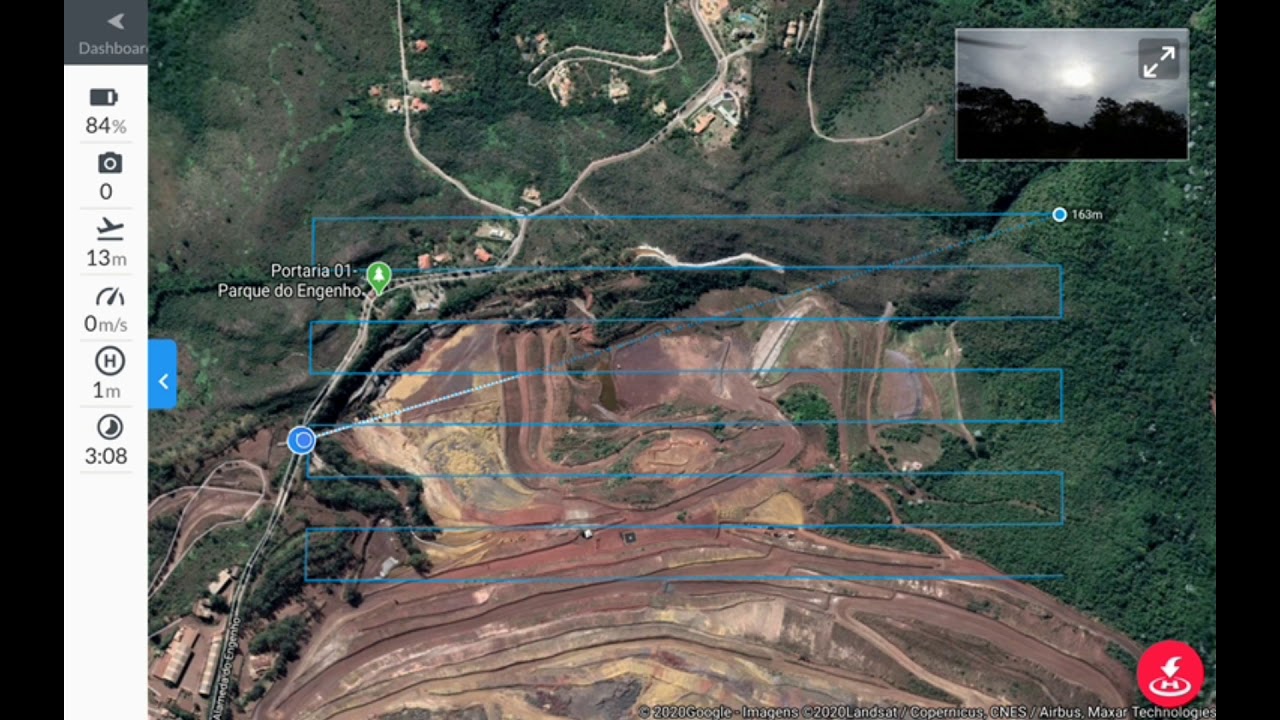Expand the camera live view
Viewport: 1280px width, 720px height.
coord(1159,61)
